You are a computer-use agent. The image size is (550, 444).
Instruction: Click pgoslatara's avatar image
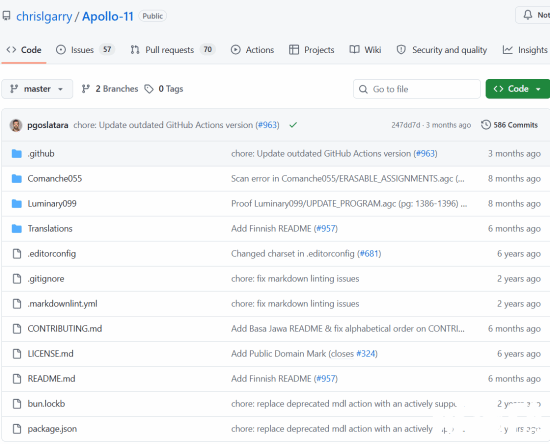pyautogui.click(x=16, y=125)
